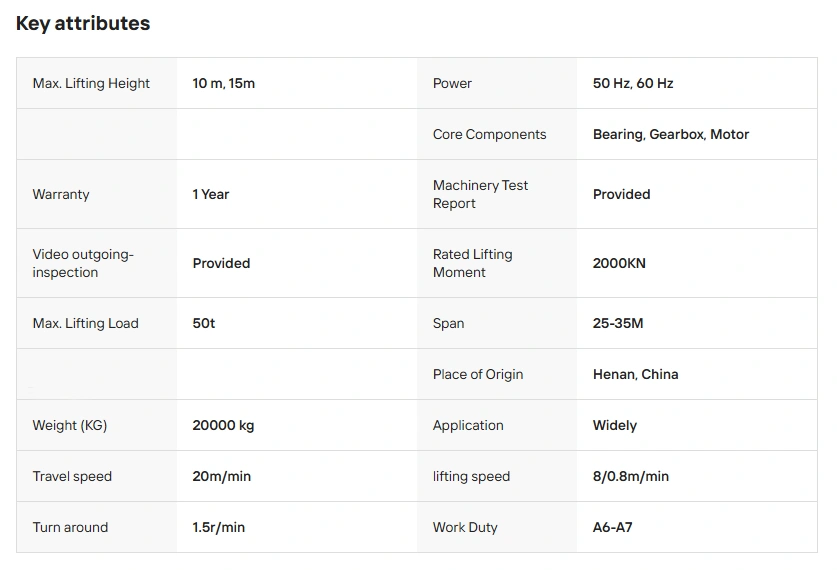Click the Video outgoing-inspection label
The image size is (837, 570).
(x=83, y=263)
